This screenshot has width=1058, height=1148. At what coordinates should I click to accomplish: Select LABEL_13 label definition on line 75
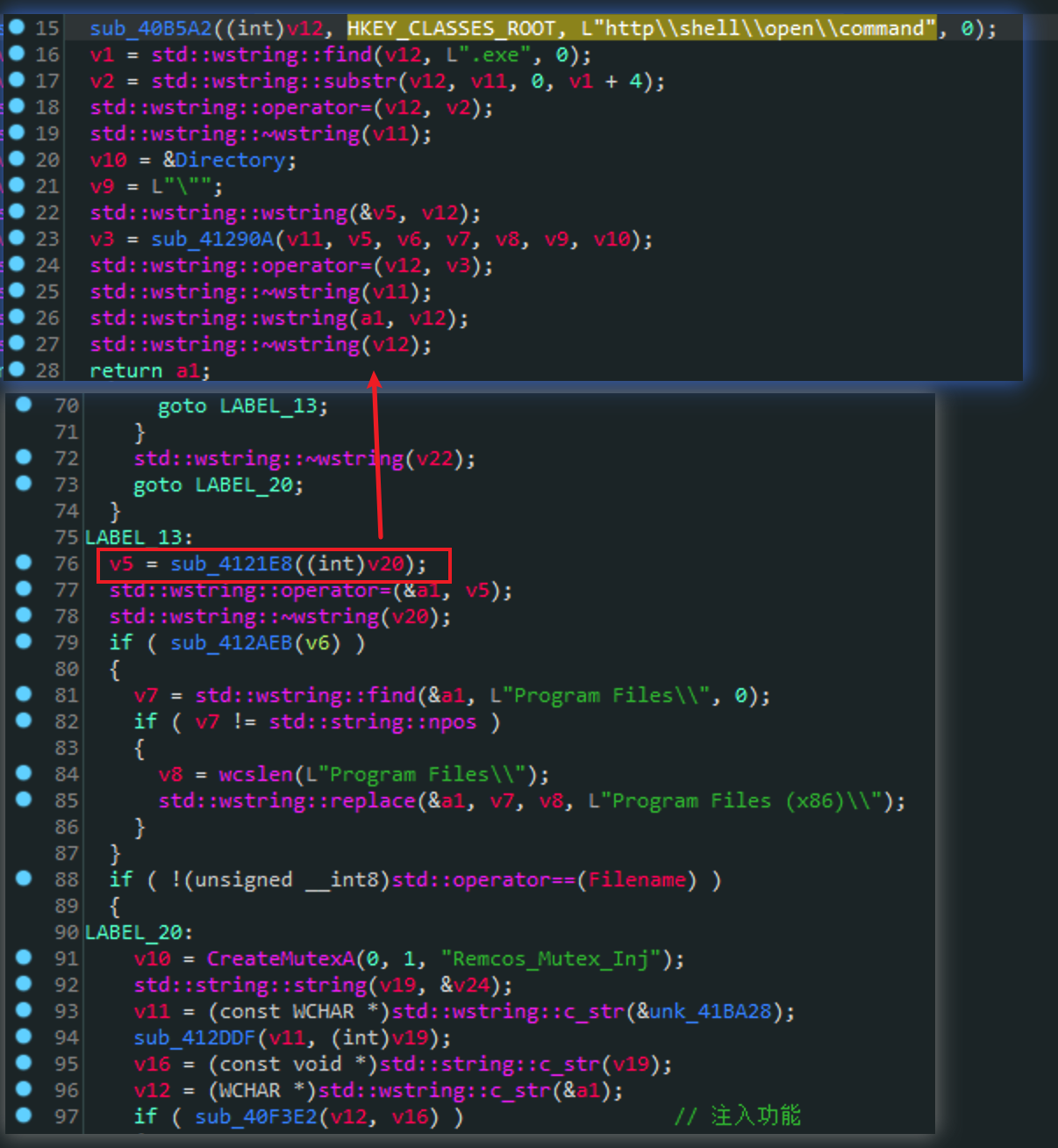(139, 538)
